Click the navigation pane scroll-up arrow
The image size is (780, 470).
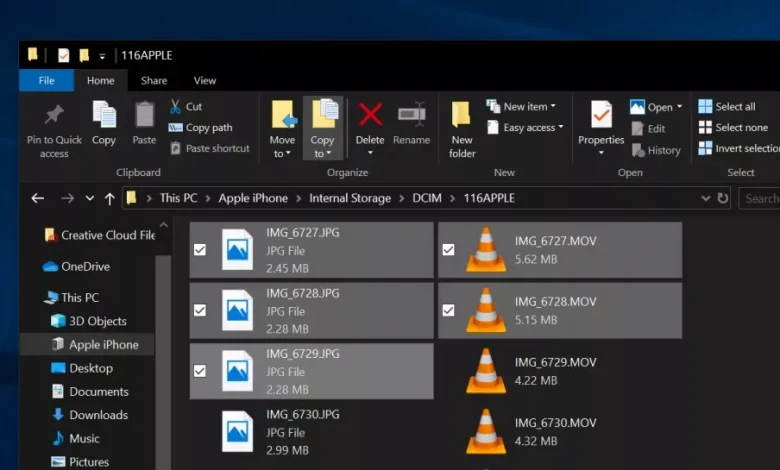point(163,225)
